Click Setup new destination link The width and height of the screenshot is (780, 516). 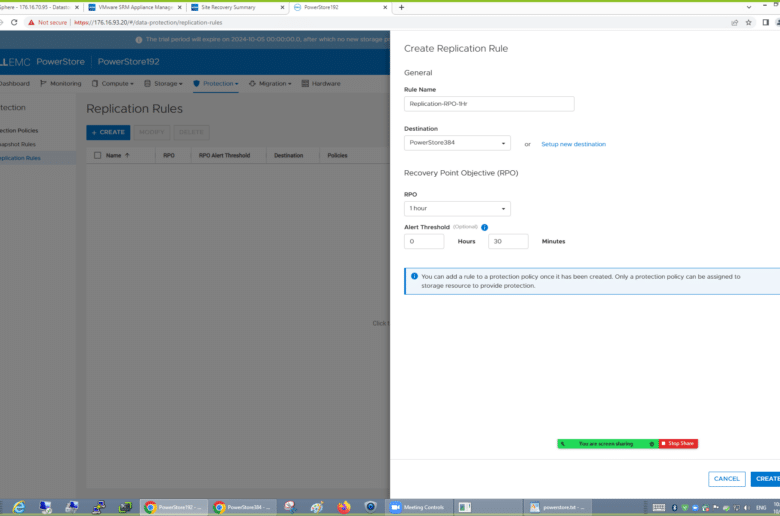tap(574, 144)
